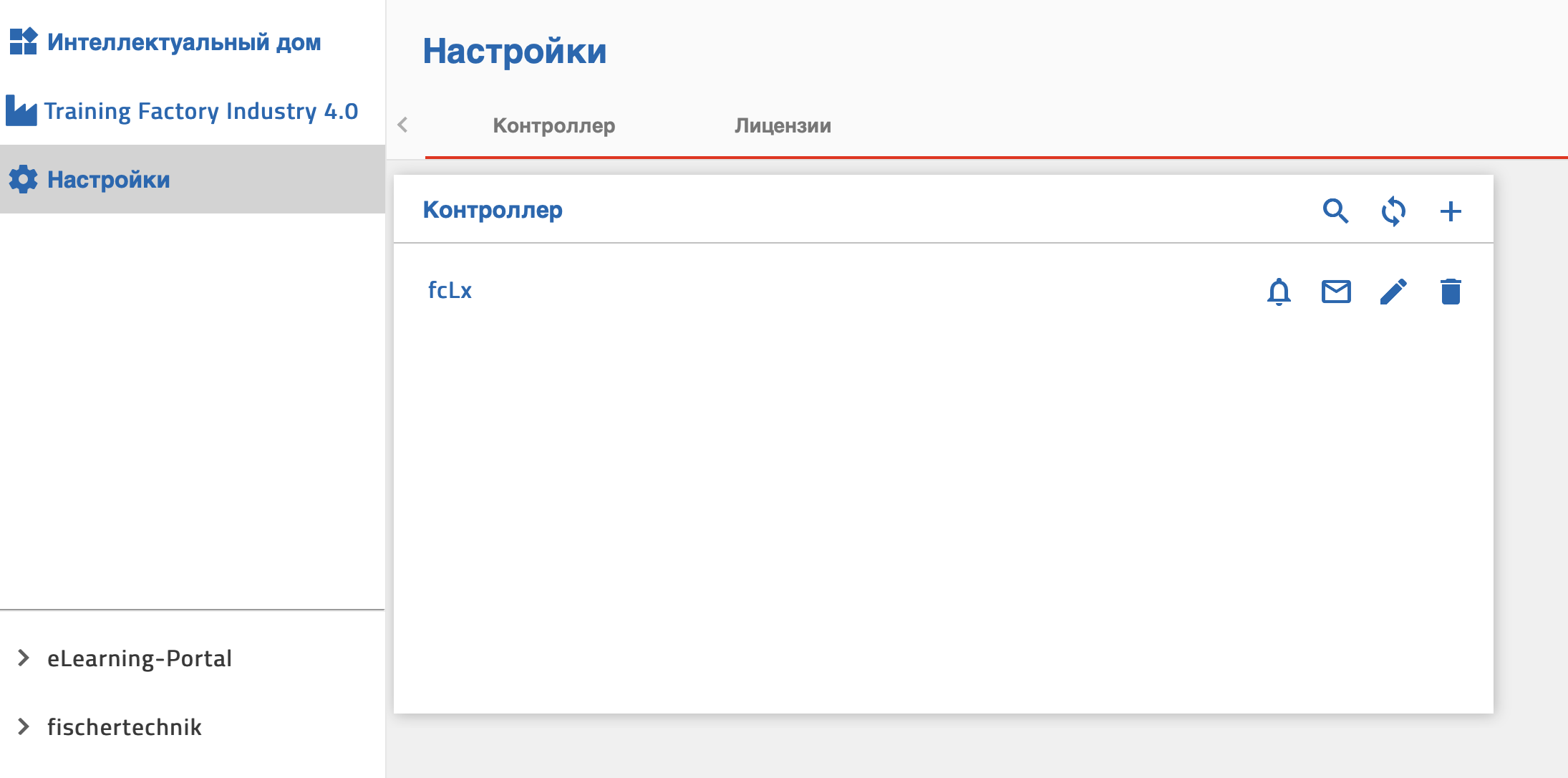This screenshot has width=1568, height=778.
Task: Click the smart home widgets icon
Action: point(24,42)
